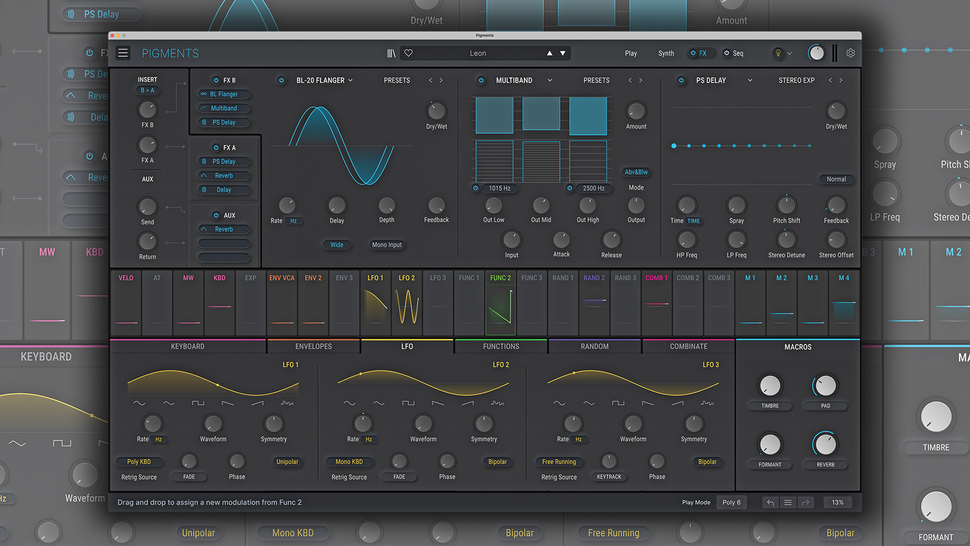This screenshot has height=546, width=970.
Task: Select the triangle waveform icon in LFO 3
Action: pyautogui.click(x=588, y=403)
